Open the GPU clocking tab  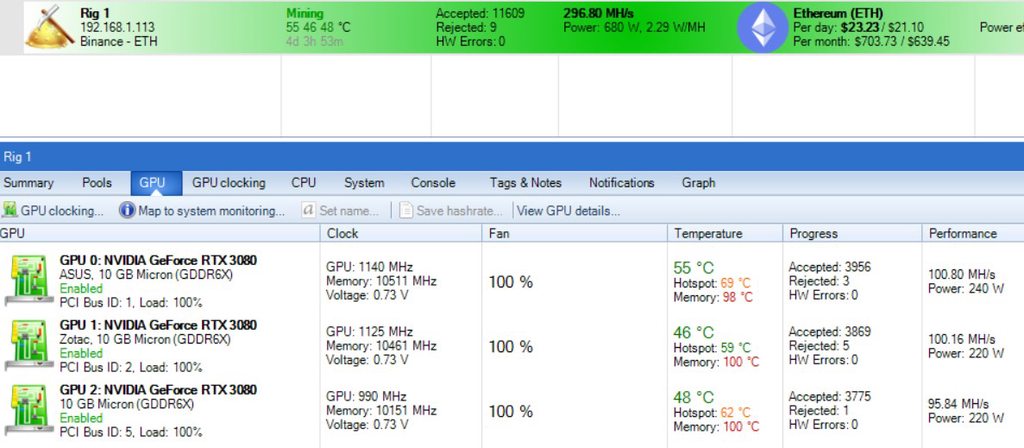click(229, 183)
